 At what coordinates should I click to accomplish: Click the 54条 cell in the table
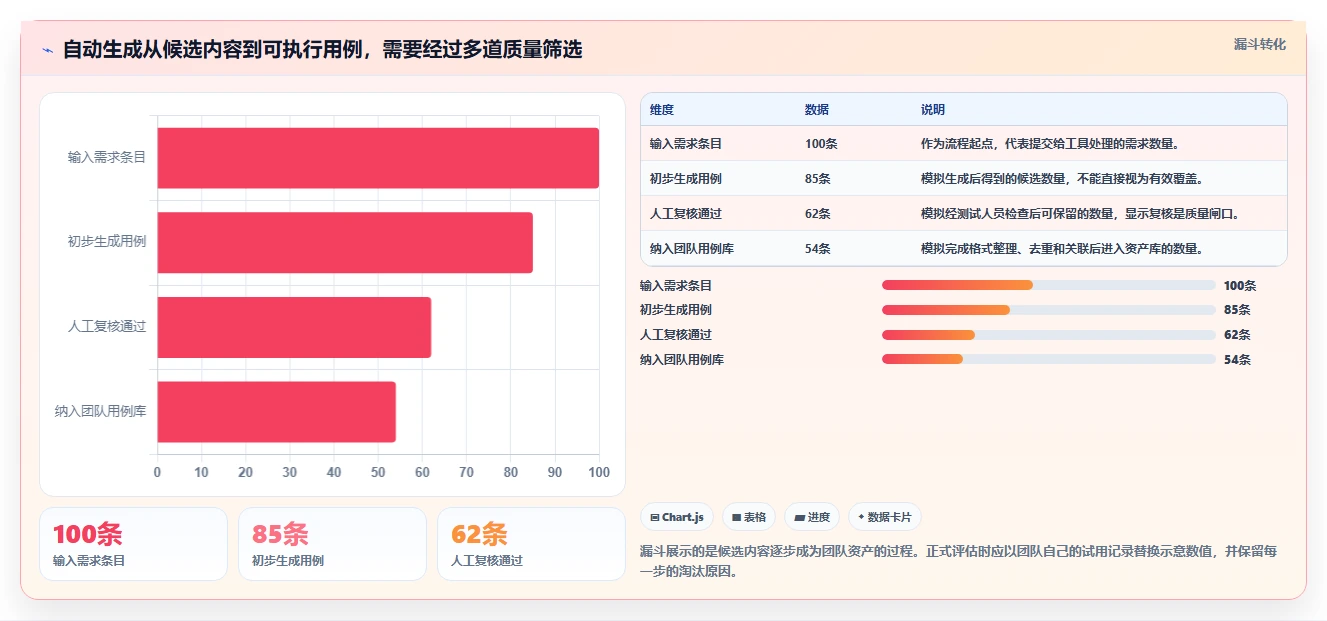pos(817,249)
